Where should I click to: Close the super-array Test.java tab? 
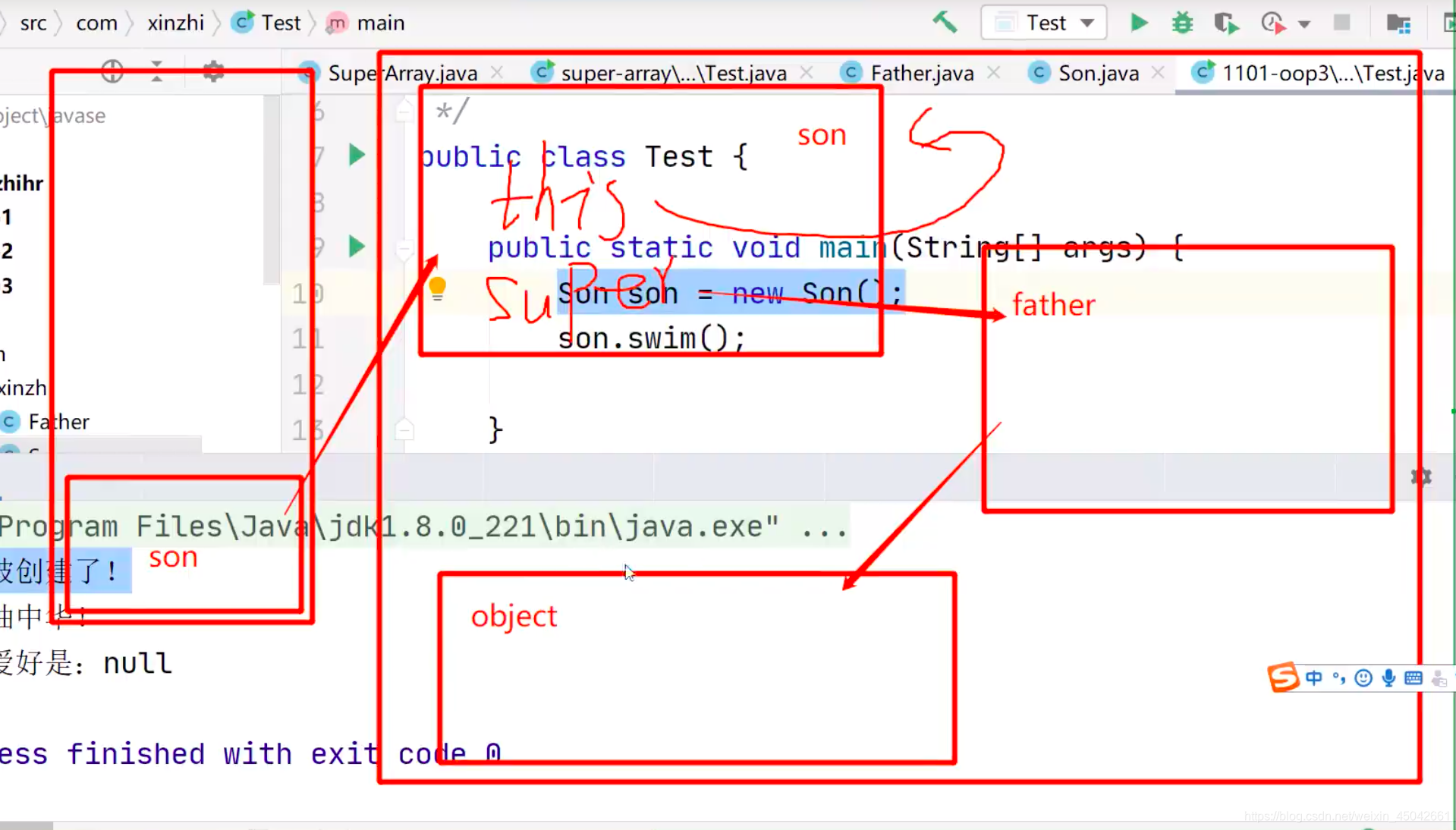[x=807, y=72]
